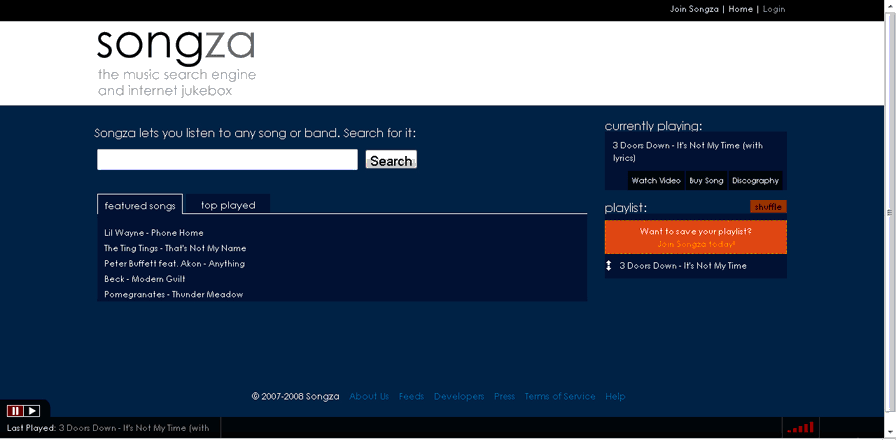Go to Home in top bar
Viewport: 896px width, 440px height.
click(x=740, y=9)
